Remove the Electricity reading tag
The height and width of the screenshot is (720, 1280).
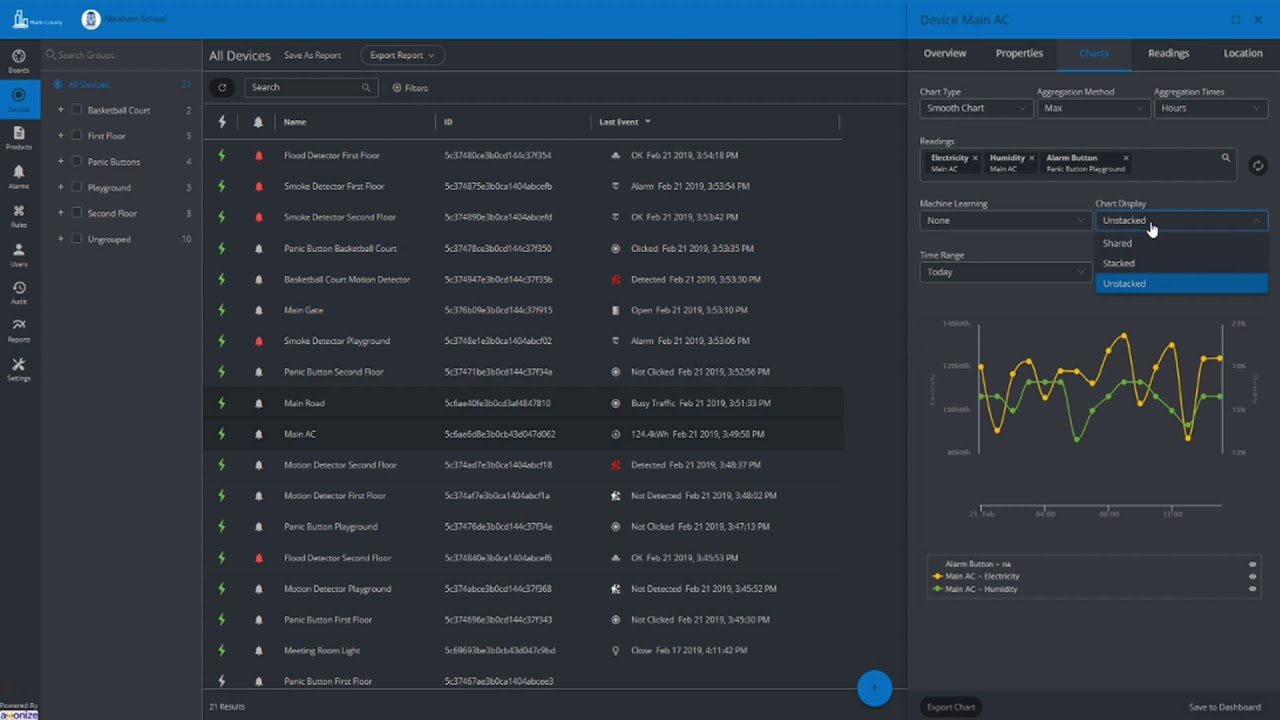975,158
